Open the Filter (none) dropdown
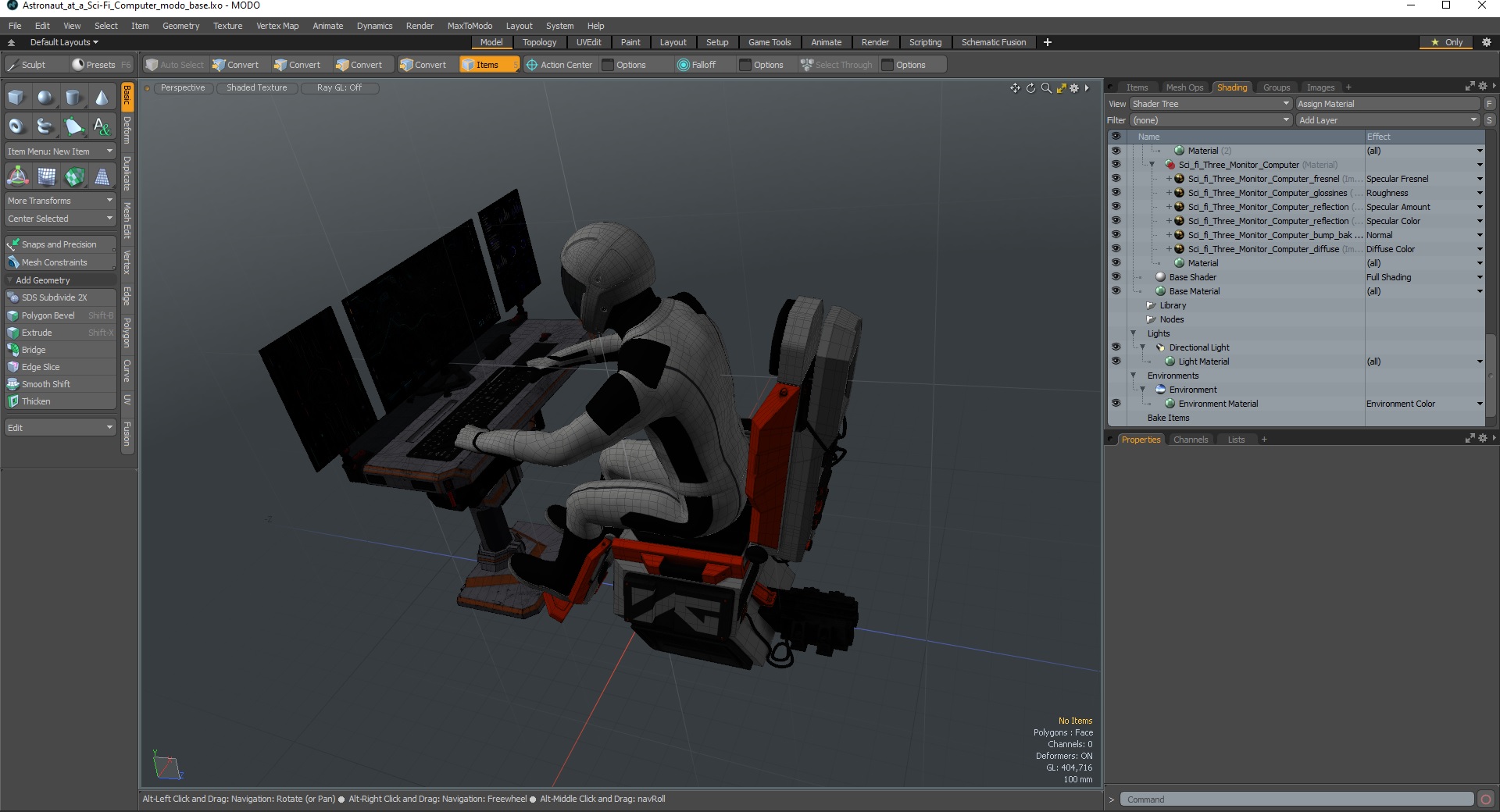Screen dimensions: 1500x812 pos(1210,120)
